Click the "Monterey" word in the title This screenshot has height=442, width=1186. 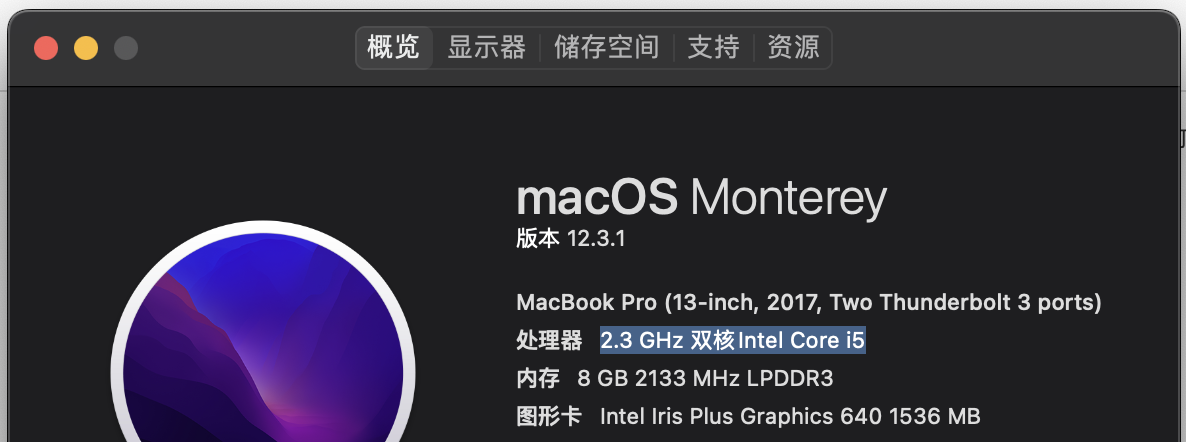click(x=788, y=198)
